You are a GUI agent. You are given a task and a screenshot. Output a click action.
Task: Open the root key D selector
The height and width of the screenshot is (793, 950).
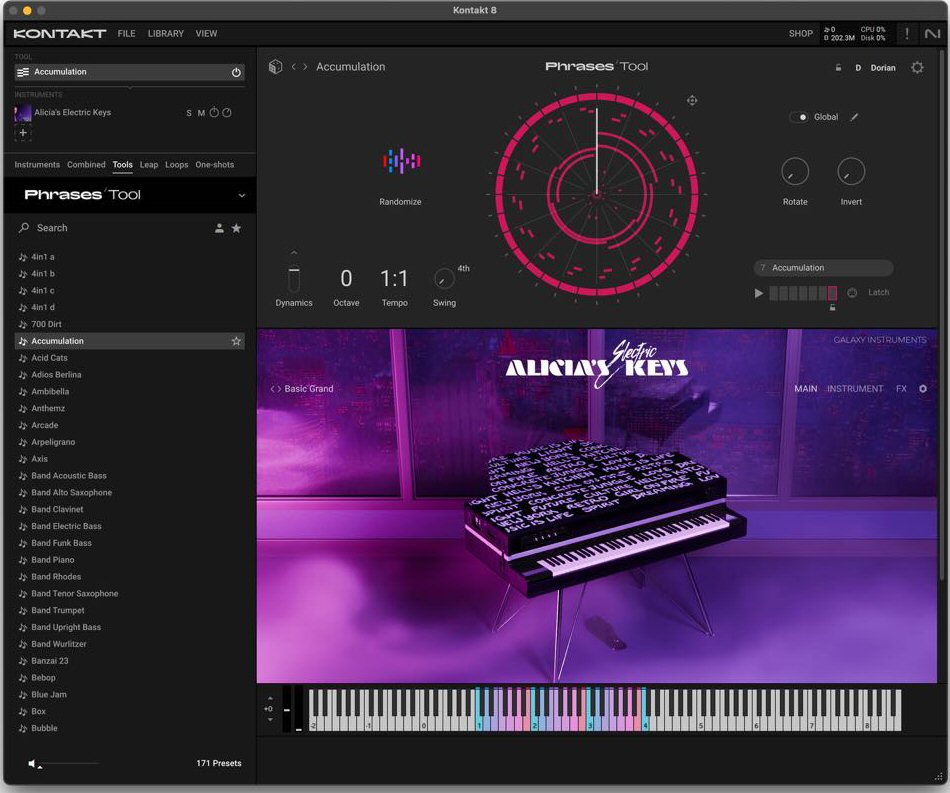tap(858, 68)
